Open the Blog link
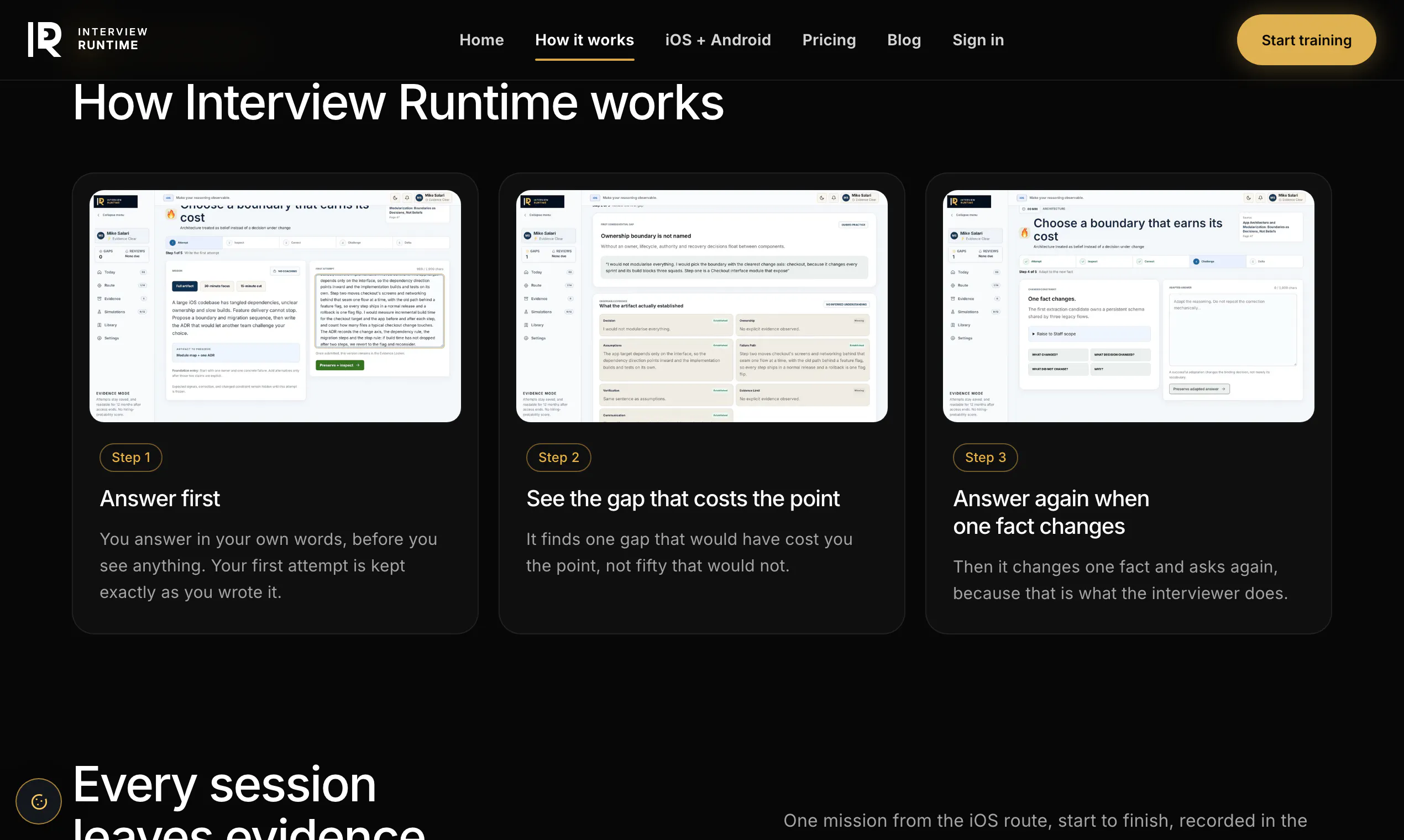The image size is (1404, 840). (904, 40)
